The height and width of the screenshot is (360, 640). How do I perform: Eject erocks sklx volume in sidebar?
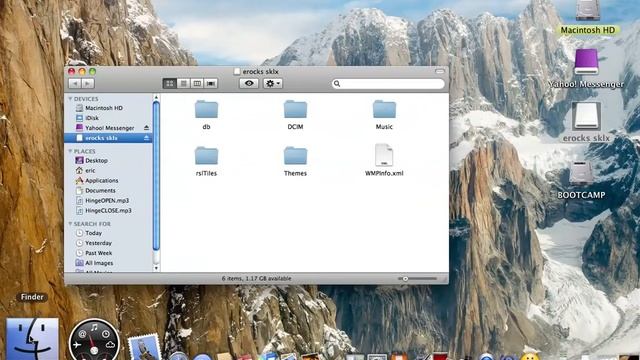pyautogui.click(x=146, y=138)
